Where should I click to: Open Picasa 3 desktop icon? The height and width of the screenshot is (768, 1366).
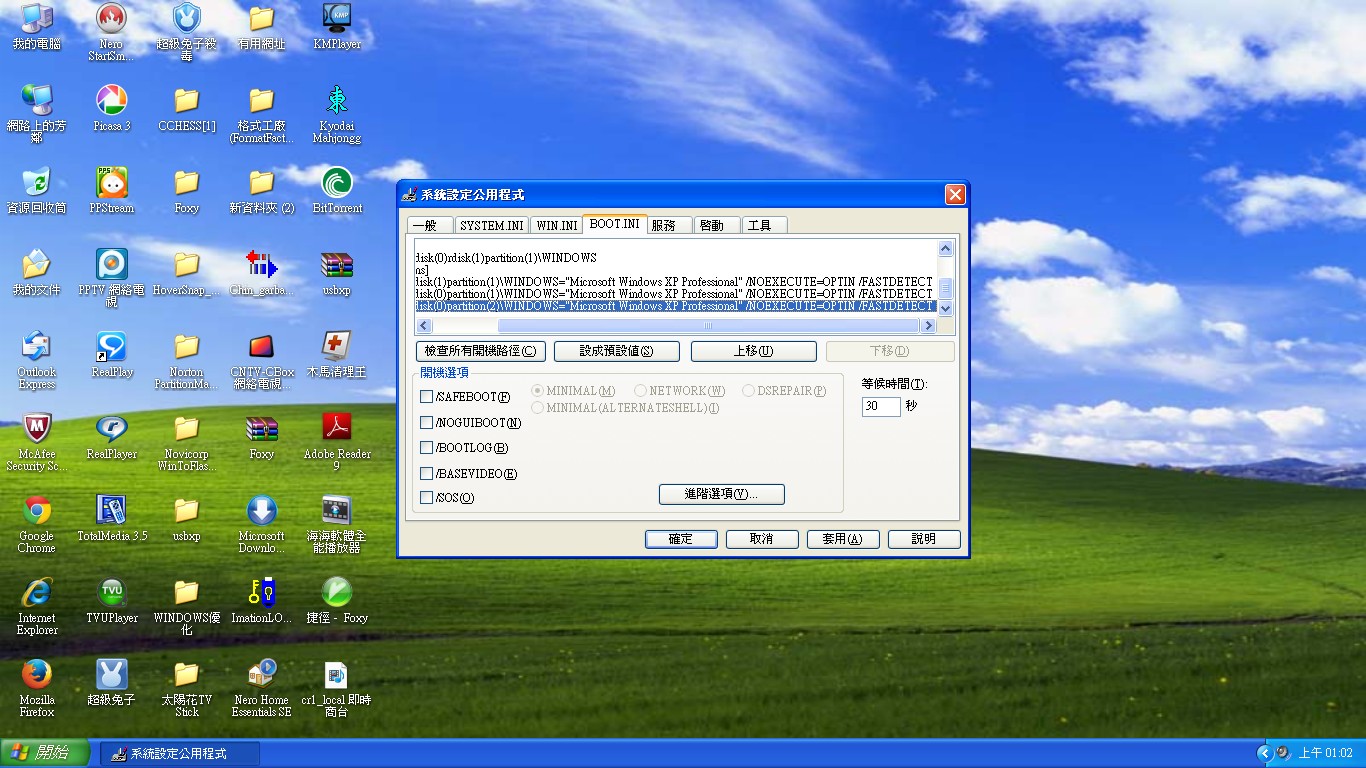point(111,109)
